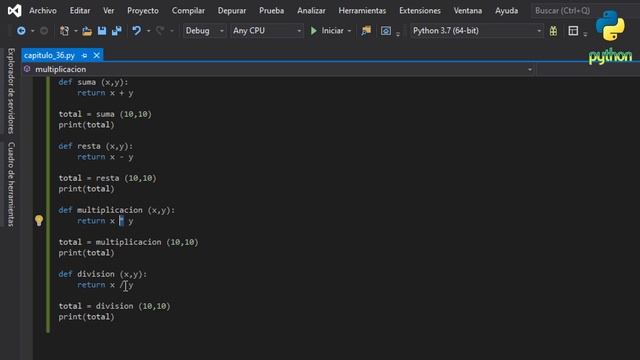The image size is (640, 360).
Task: Click the Find in Files toolbar icon
Action: click(366, 31)
